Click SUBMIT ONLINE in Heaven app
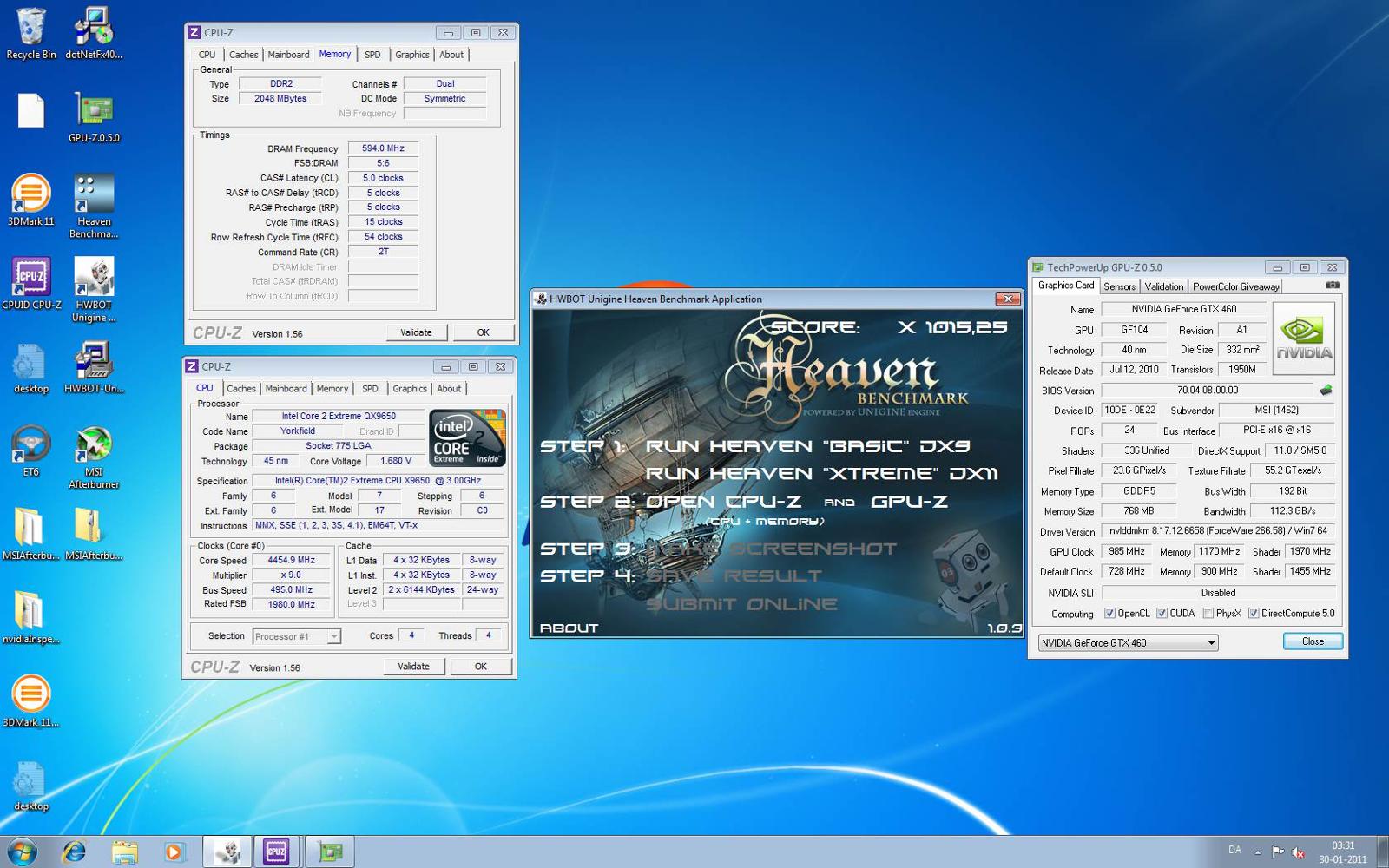The image size is (1389, 868). click(742, 604)
